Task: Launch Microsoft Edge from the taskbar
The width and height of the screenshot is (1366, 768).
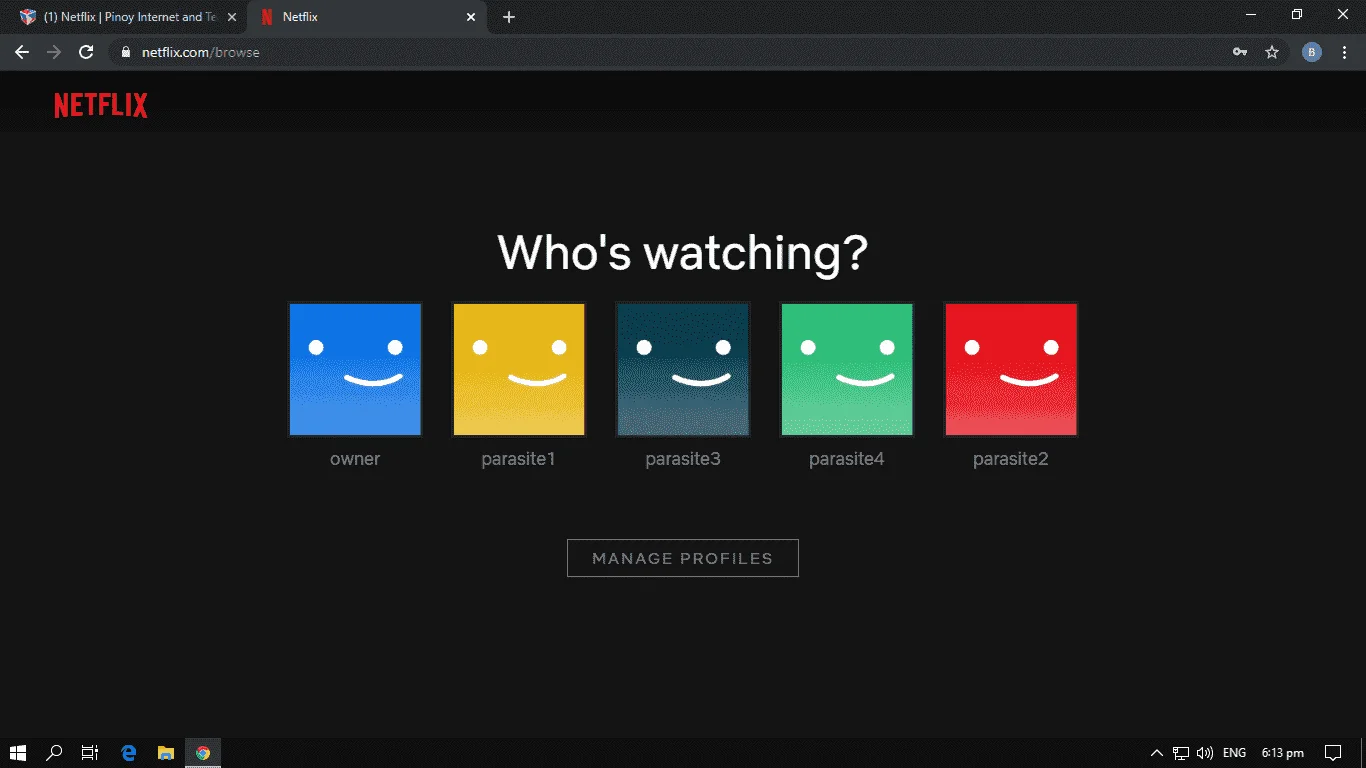Action: [x=128, y=753]
